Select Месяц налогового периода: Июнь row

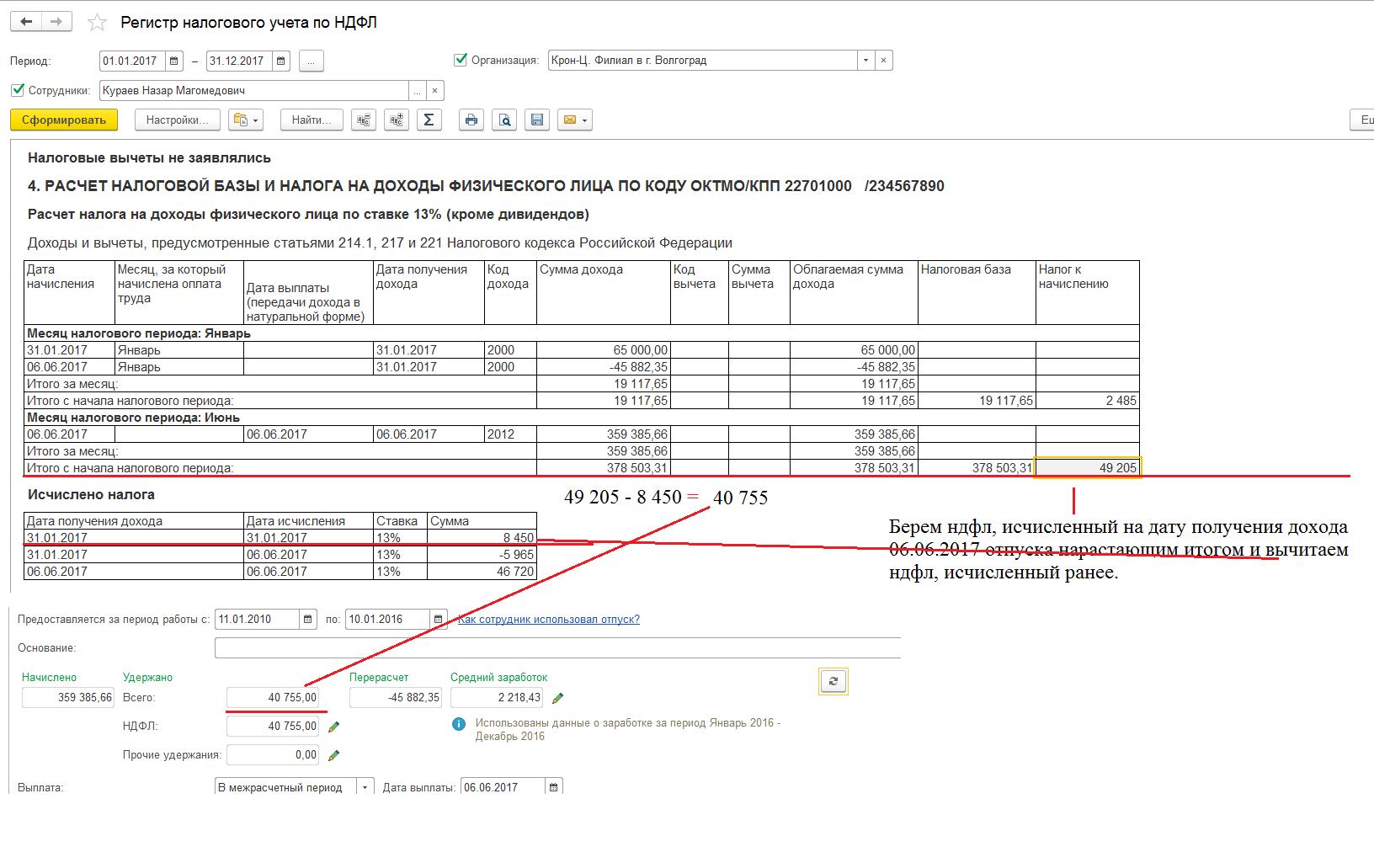coord(582,418)
